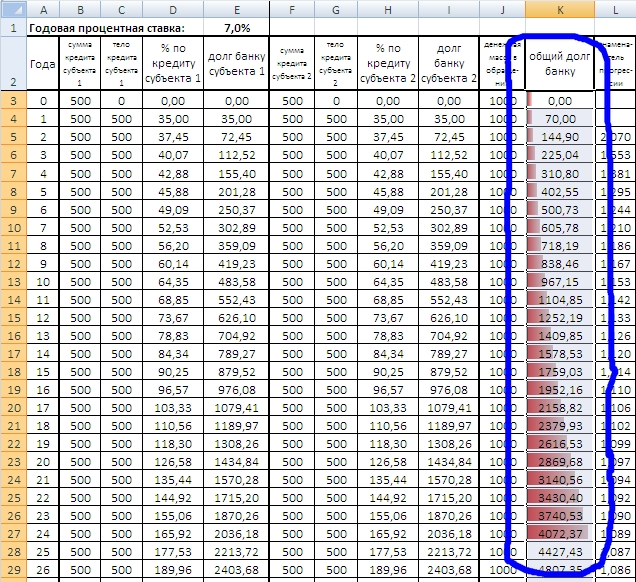The height and width of the screenshot is (582, 636).
Task: Click the select-all corner of the sheet
Action: [x=14, y=9]
